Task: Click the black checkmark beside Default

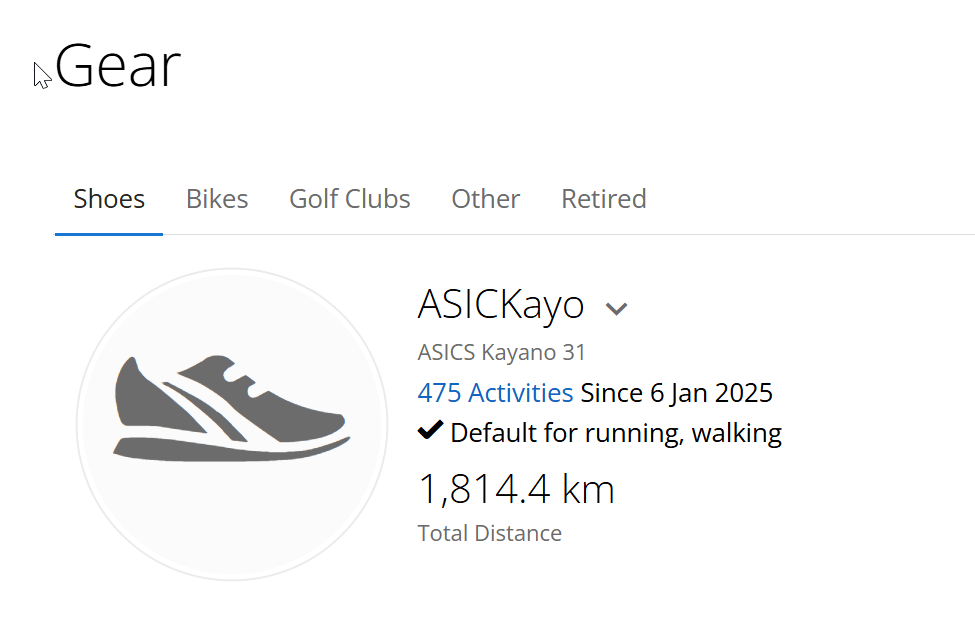Action: coord(430,432)
